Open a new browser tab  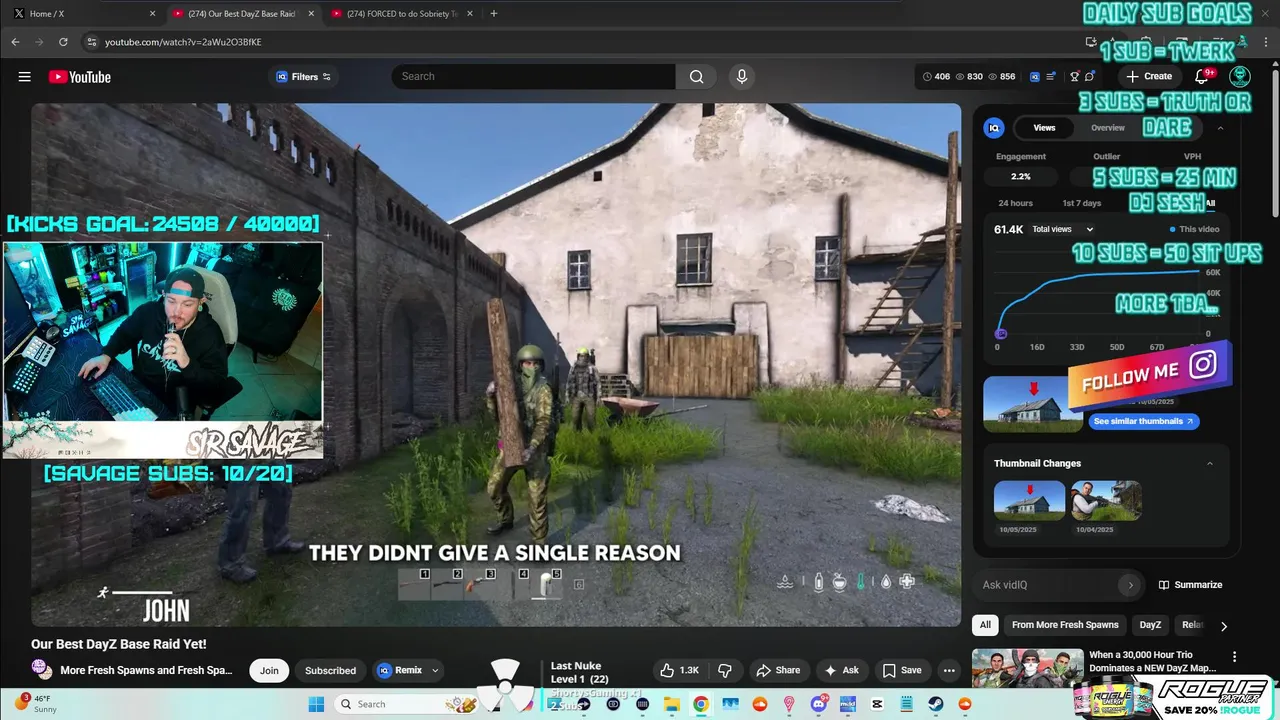[x=494, y=13]
